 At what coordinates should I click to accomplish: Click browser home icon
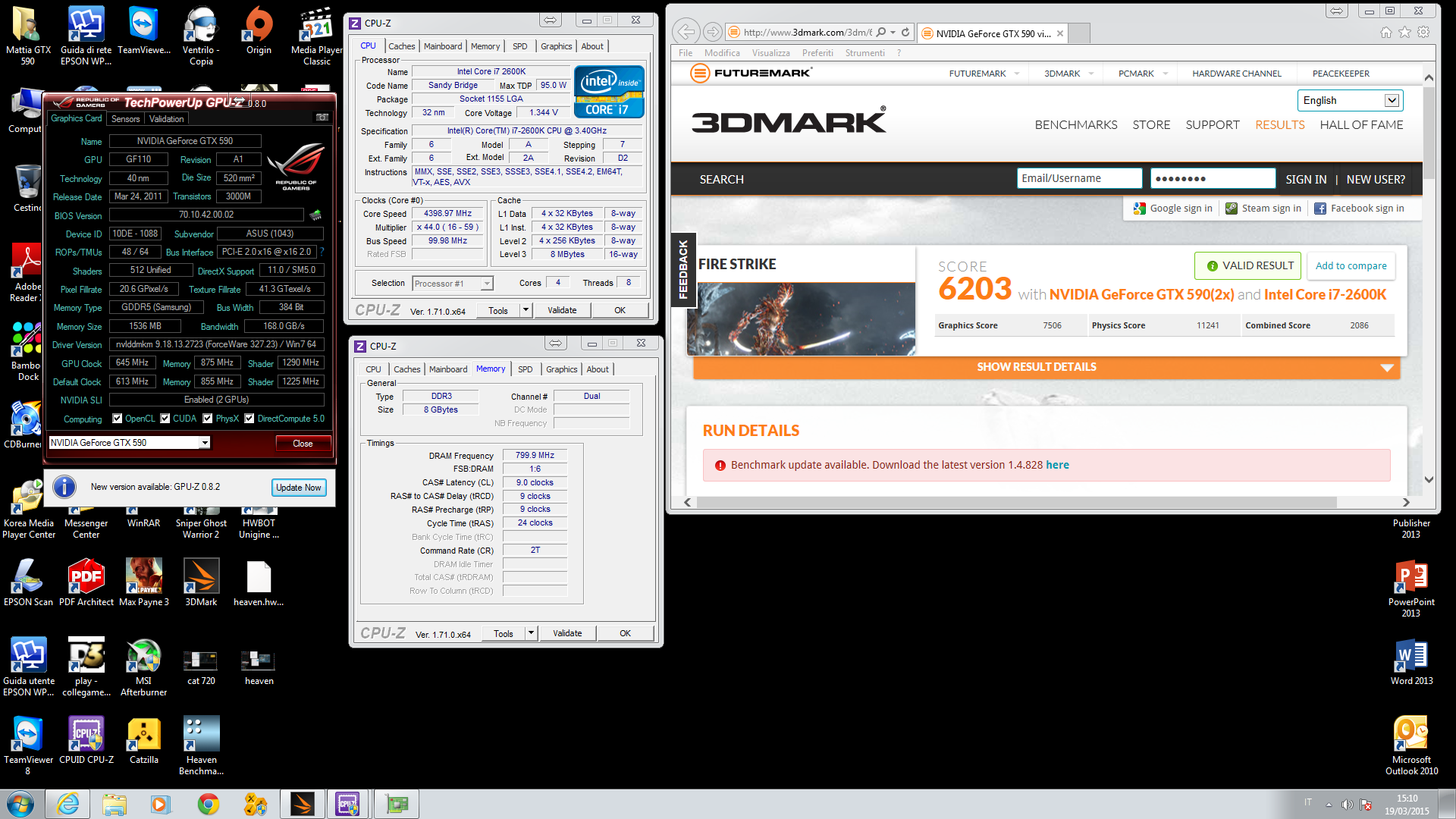tap(1385, 32)
